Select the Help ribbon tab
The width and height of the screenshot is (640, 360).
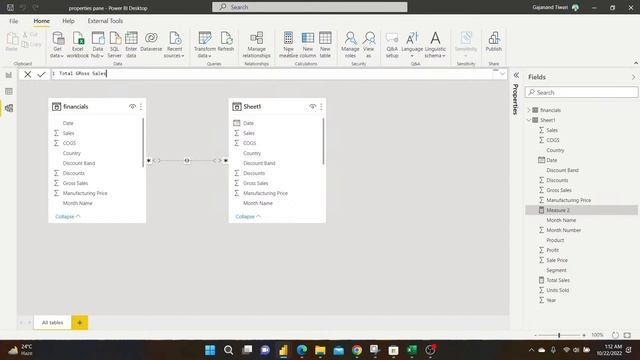(x=68, y=21)
